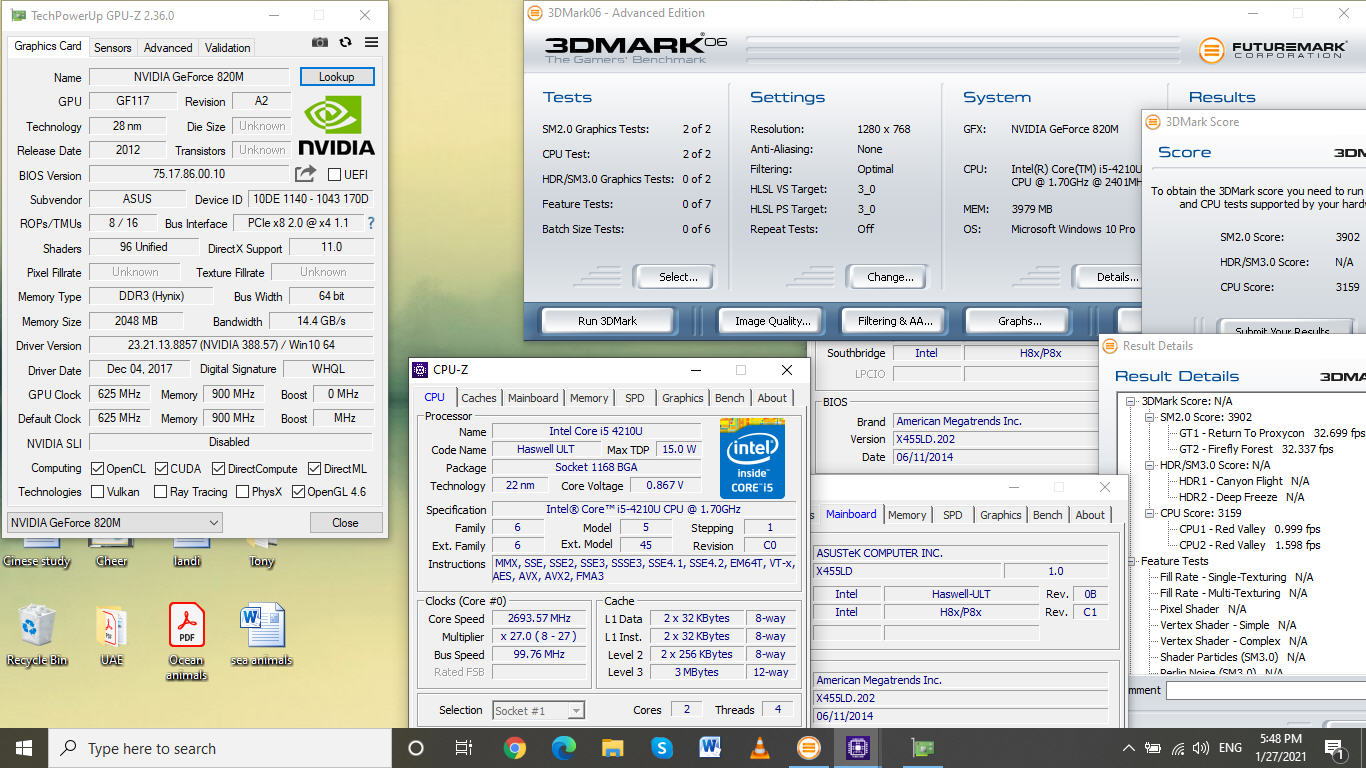
Task: Open Caches tab in front CPU-Z
Action: pos(479,398)
